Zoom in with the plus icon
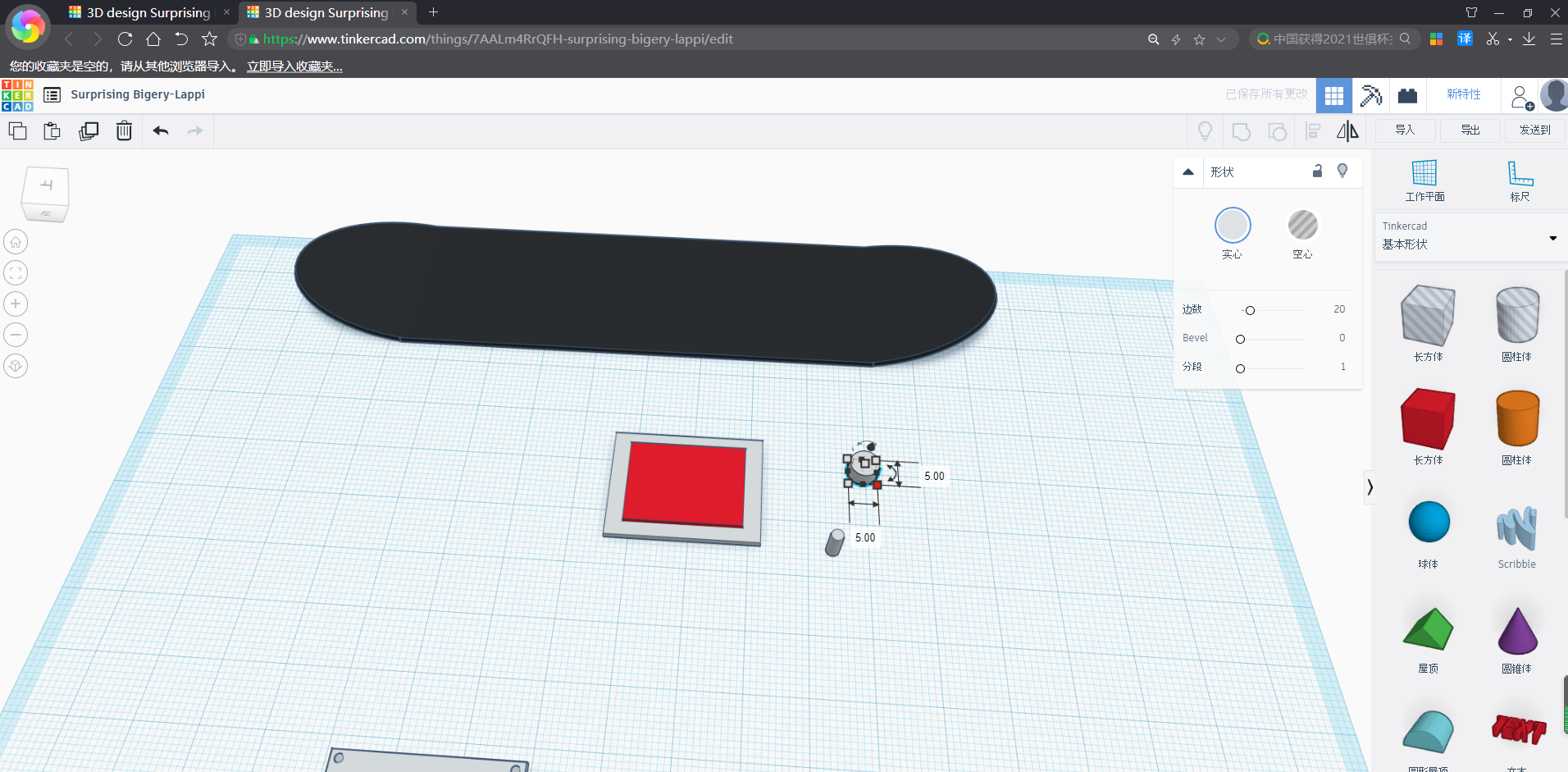1568x772 pixels. pos(16,304)
